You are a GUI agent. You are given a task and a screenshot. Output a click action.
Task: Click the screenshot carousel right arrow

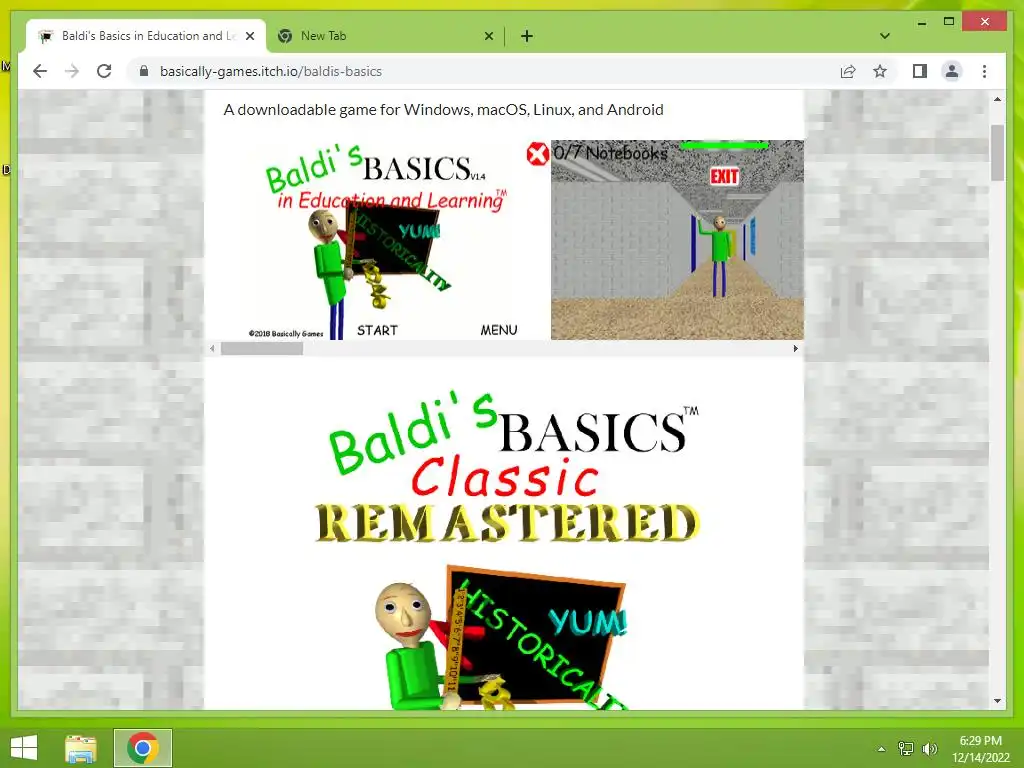(795, 349)
